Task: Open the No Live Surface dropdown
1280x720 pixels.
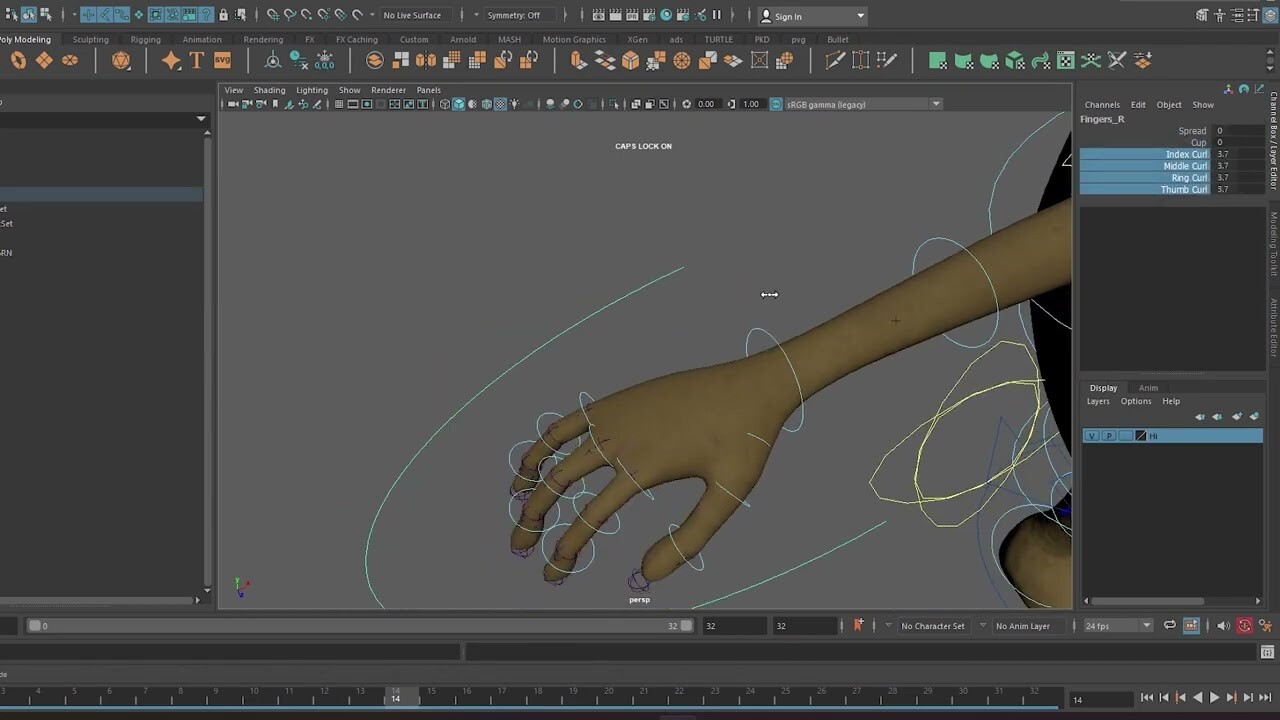Action: pos(413,14)
